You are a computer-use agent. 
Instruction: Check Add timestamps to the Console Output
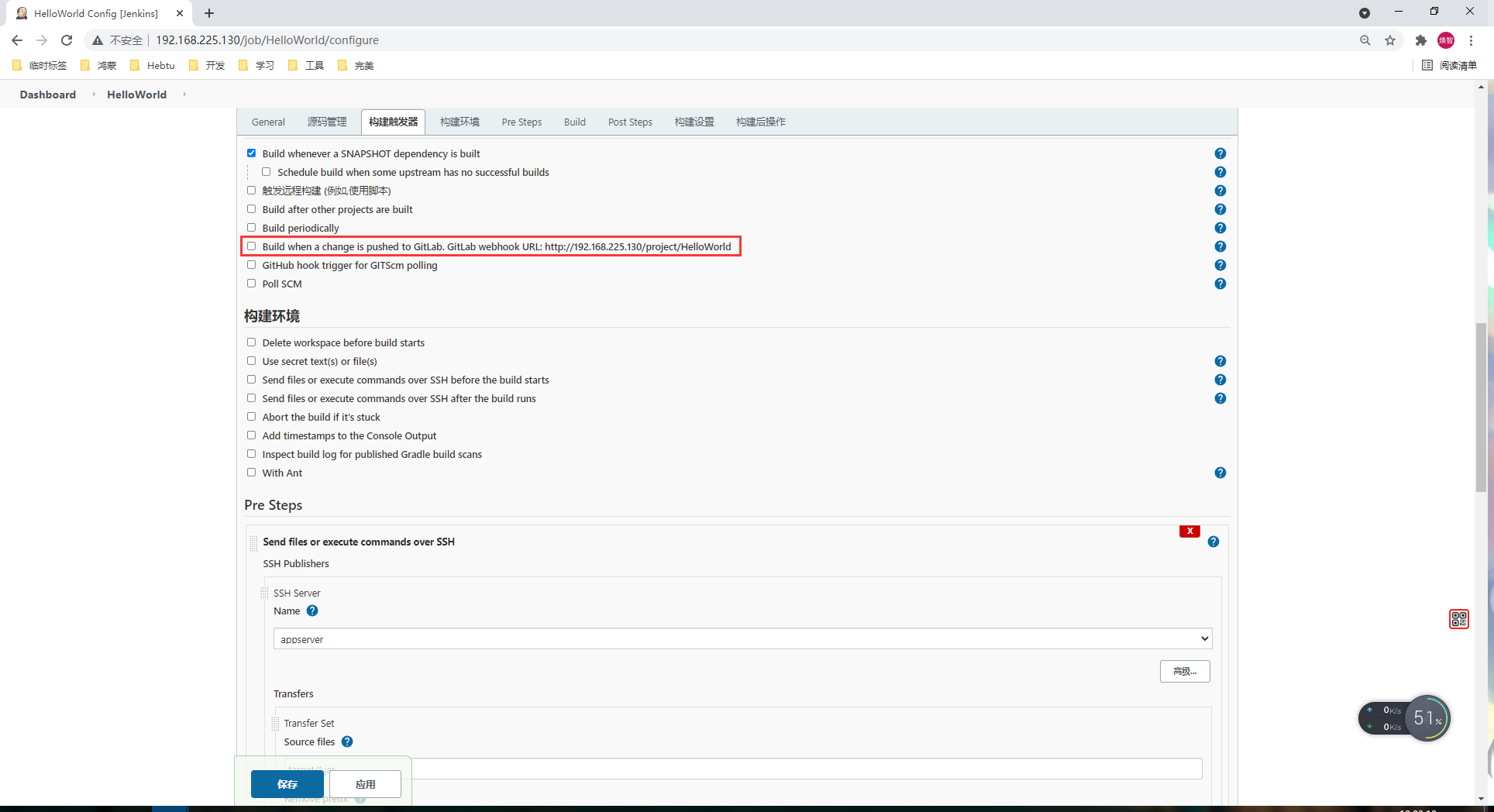tap(251, 435)
